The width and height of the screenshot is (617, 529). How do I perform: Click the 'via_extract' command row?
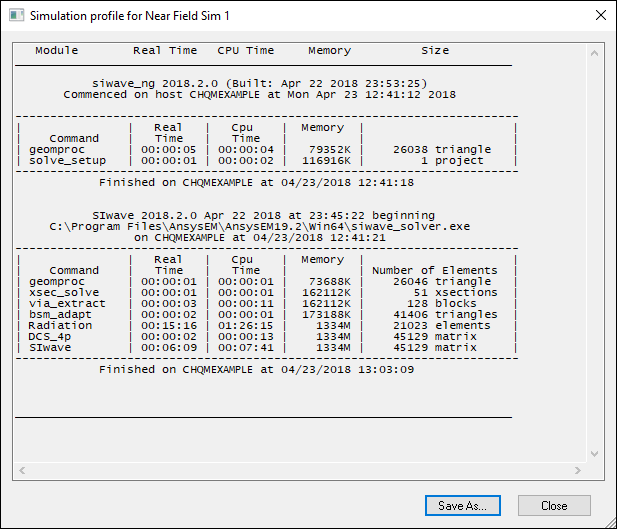pos(267,303)
